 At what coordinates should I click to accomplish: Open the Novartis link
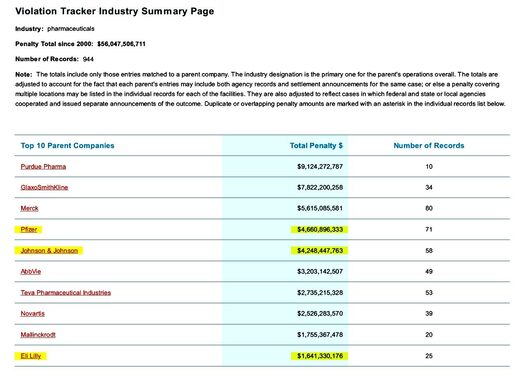(33, 313)
